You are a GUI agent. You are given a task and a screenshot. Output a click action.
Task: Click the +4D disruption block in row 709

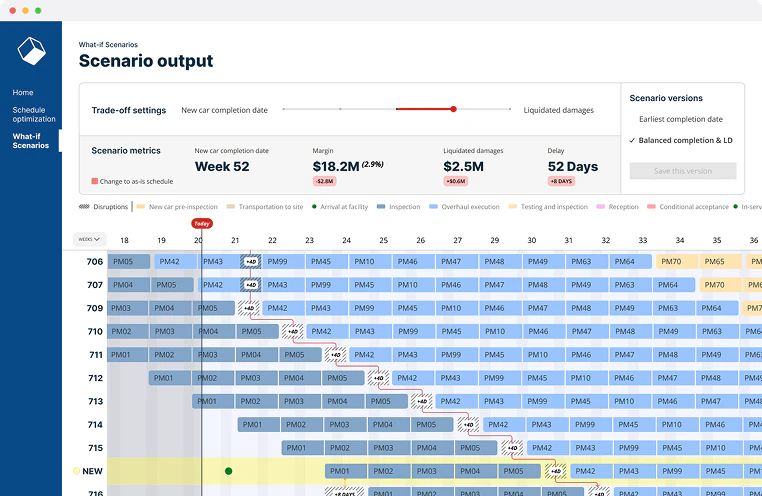(x=249, y=308)
